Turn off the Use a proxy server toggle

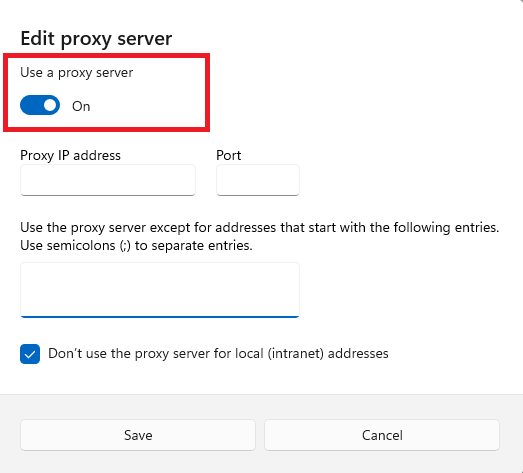click(x=40, y=105)
